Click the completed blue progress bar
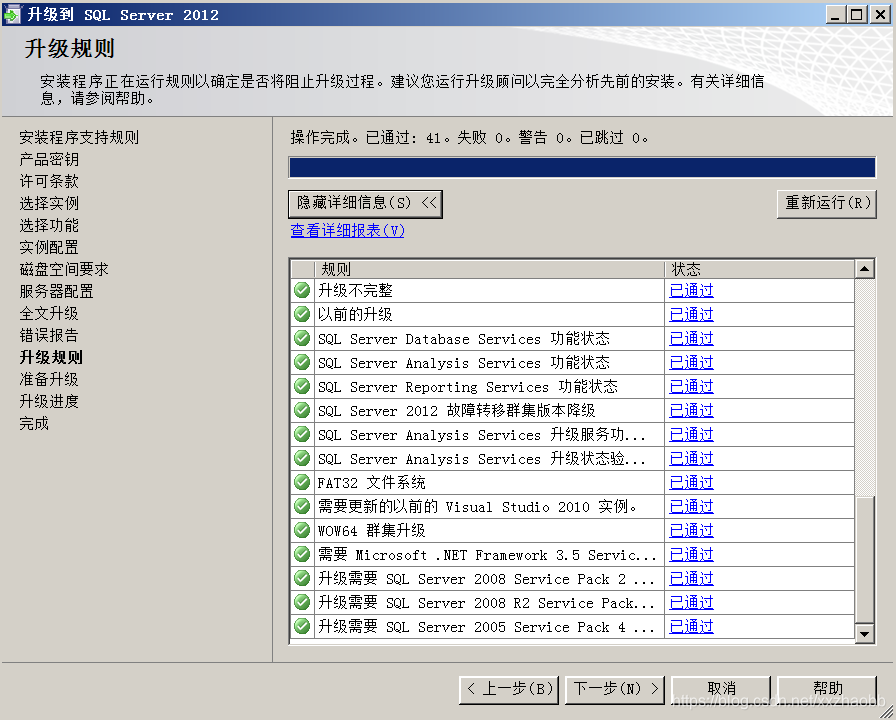Screen dimensions: 896x720 (580, 166)
